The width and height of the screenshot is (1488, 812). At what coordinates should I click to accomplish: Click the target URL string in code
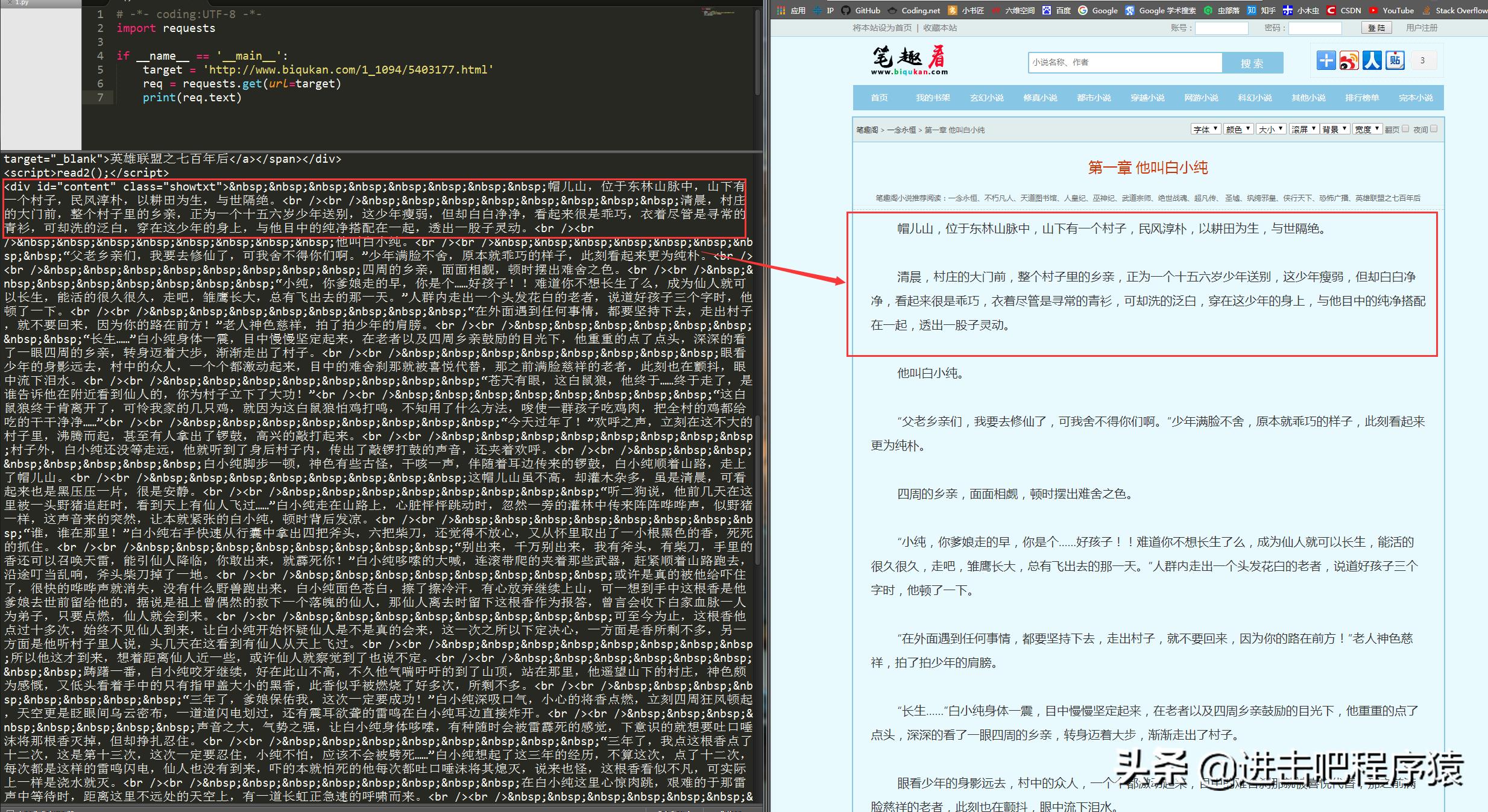point(348,69)
